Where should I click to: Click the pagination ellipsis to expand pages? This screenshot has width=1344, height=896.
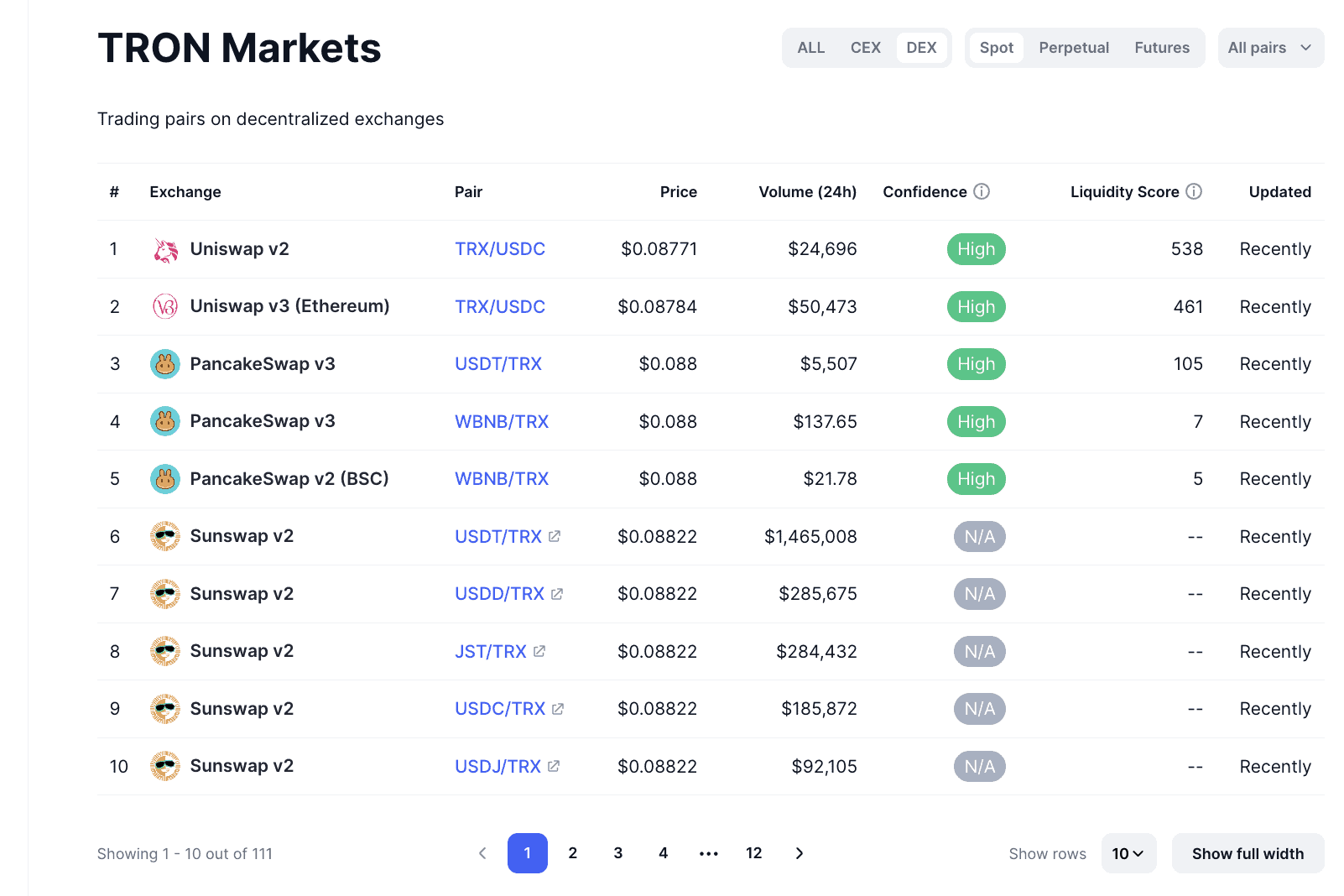coord(709,853)
